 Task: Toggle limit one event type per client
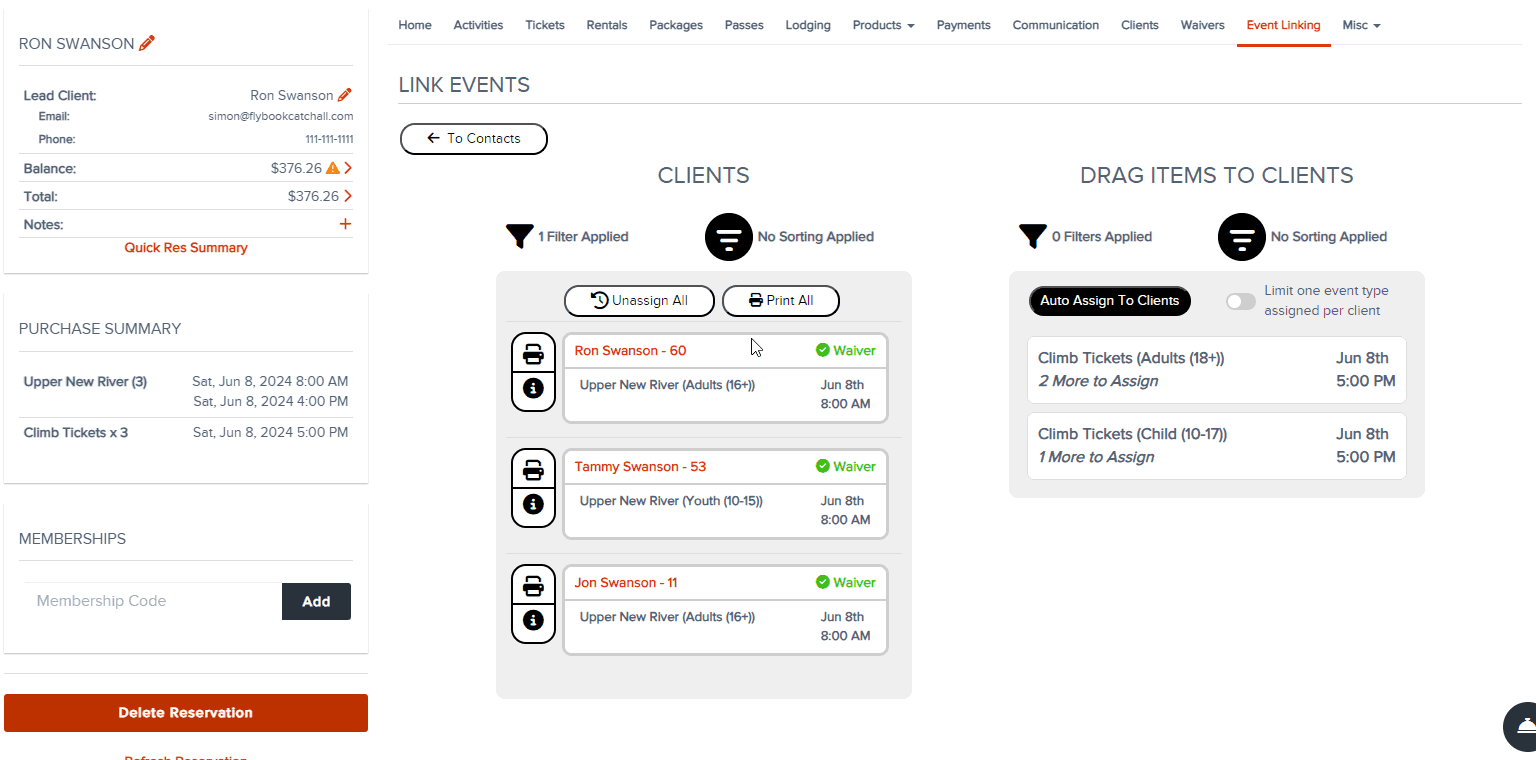(x=1241, y=302)
